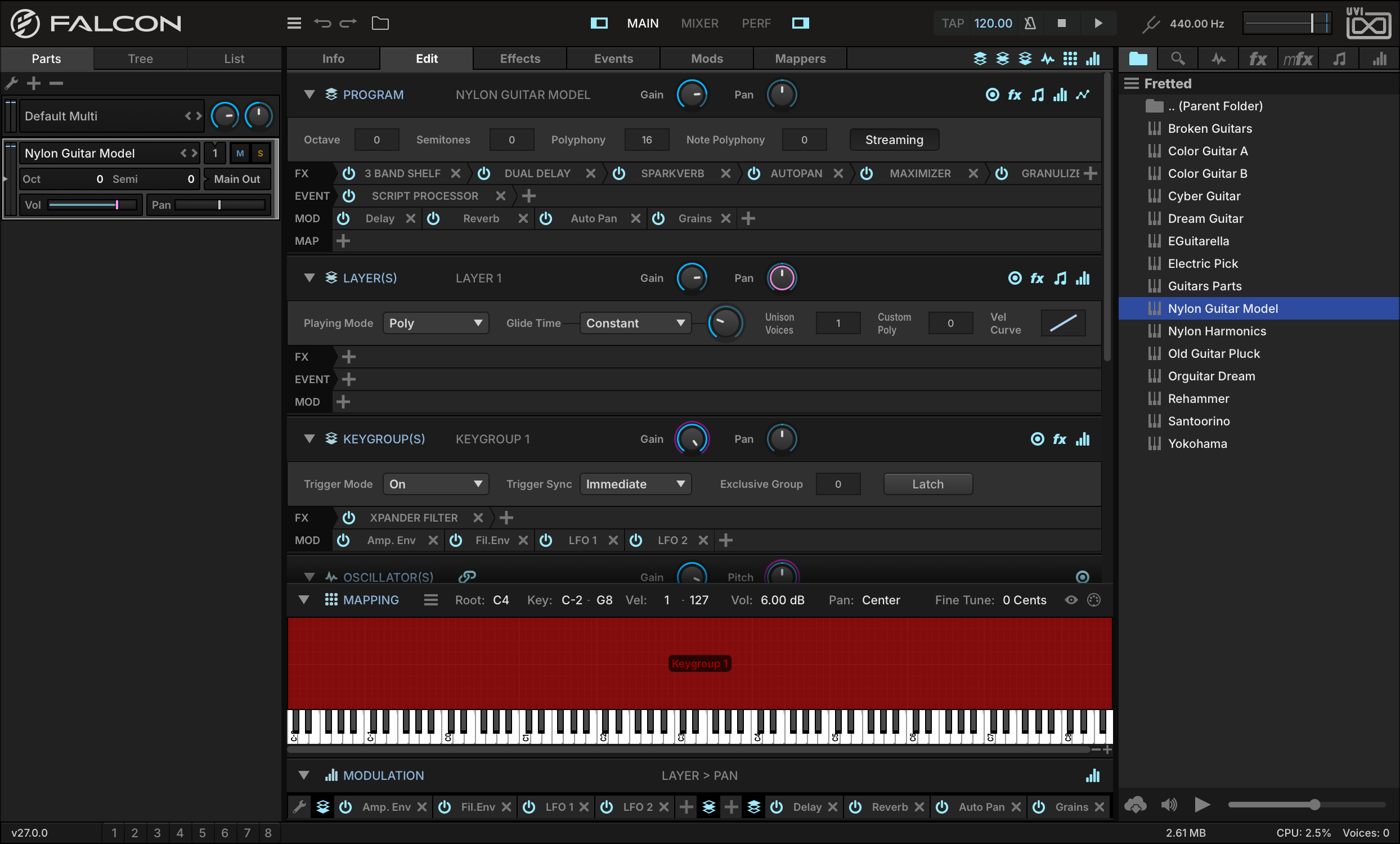Viewport: 1400px width, 844px height.
Task: Open the Glide Time Constant dropdown
Action: click(635, 323)
